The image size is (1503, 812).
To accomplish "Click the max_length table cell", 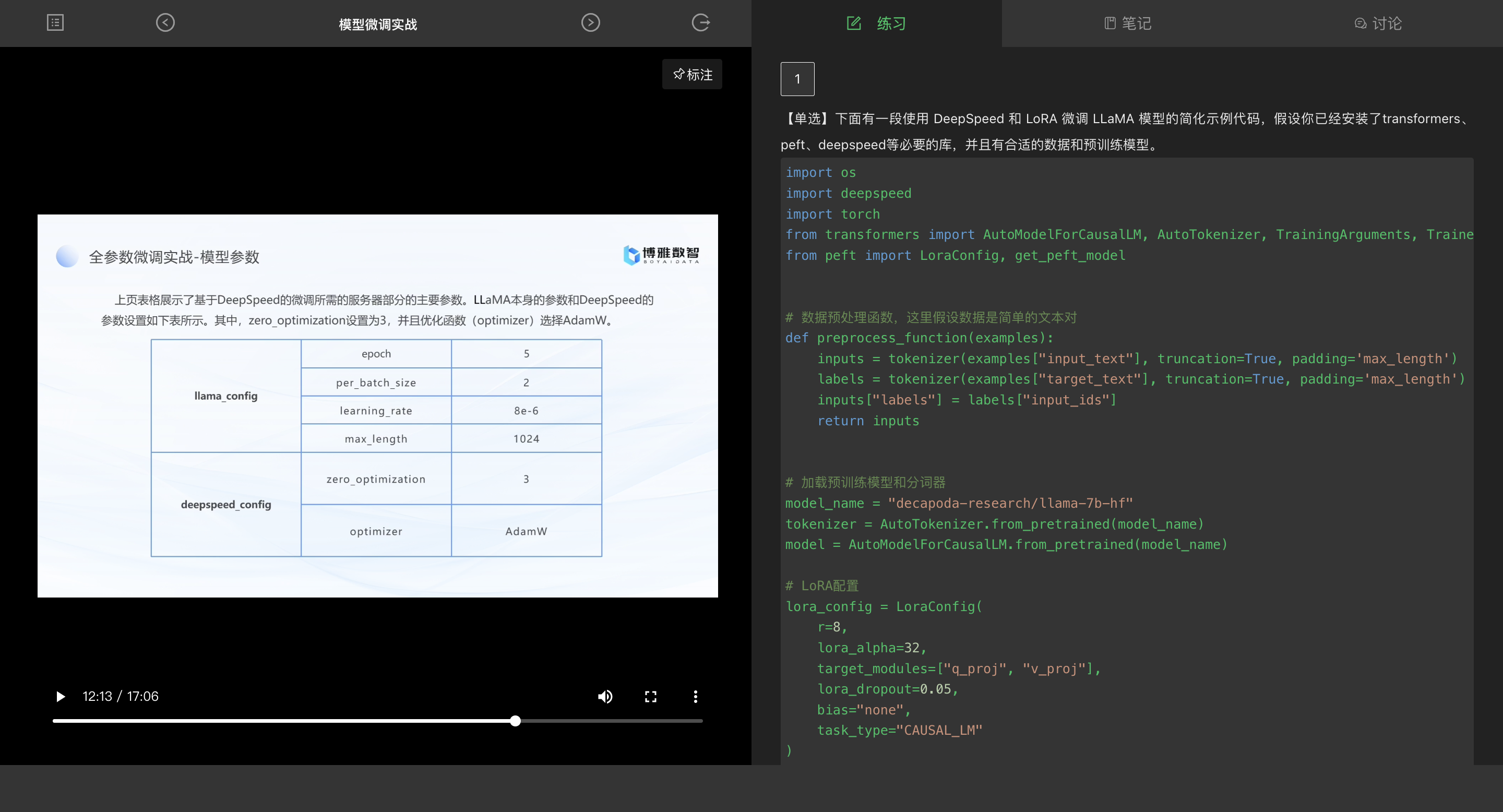I will click(376, 439).
